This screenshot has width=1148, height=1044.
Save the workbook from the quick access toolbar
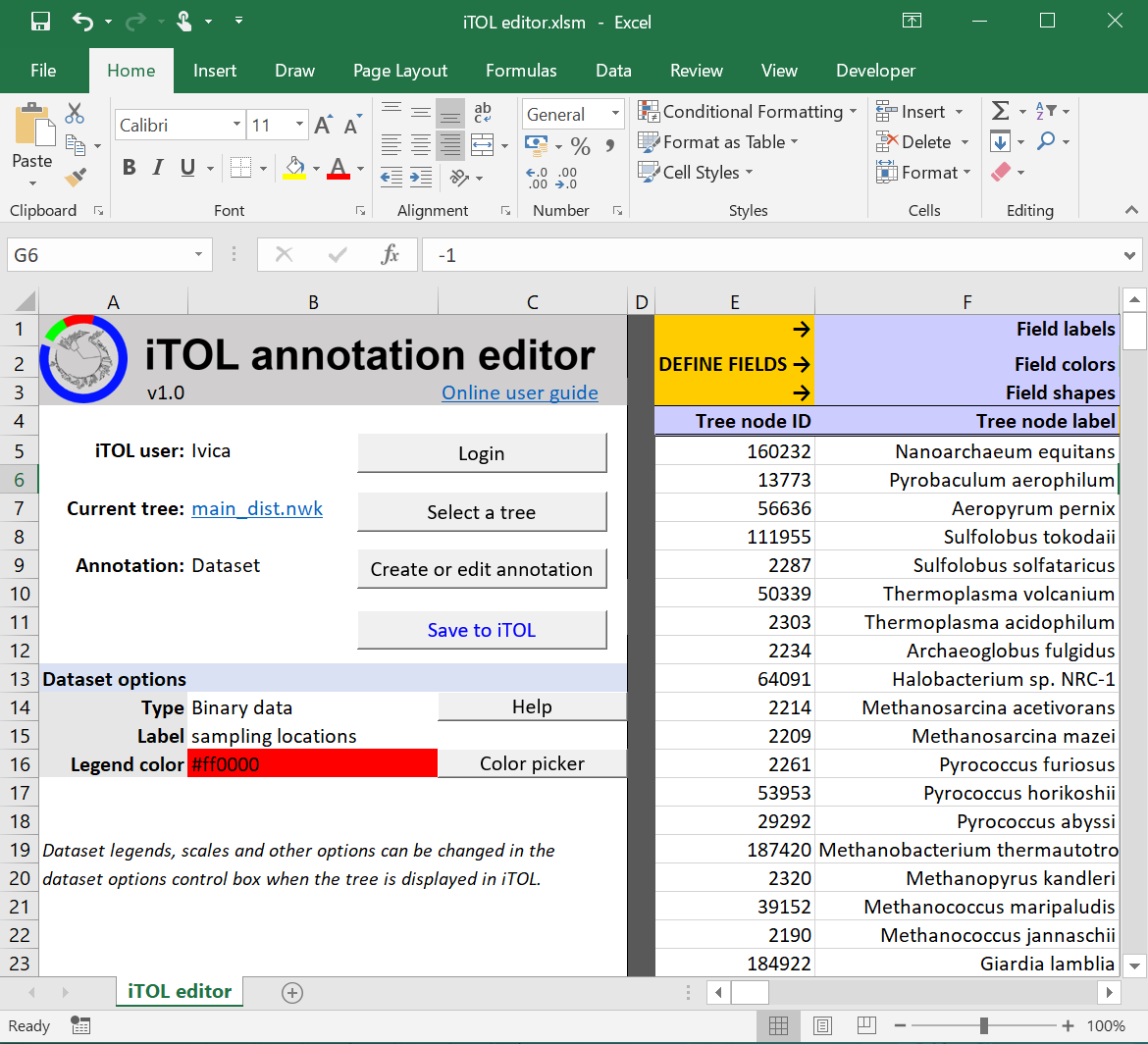click(41, 22)
